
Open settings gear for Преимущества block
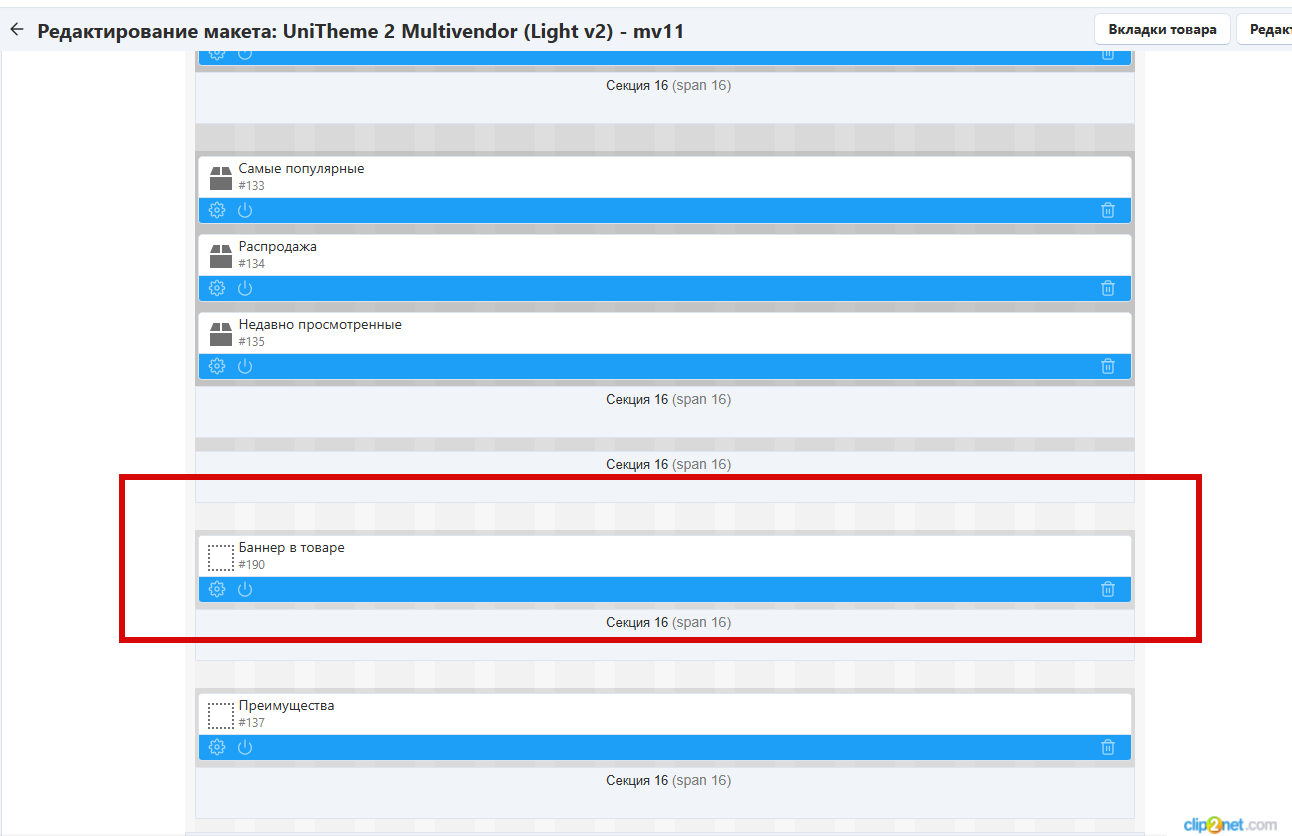(217, 747)
